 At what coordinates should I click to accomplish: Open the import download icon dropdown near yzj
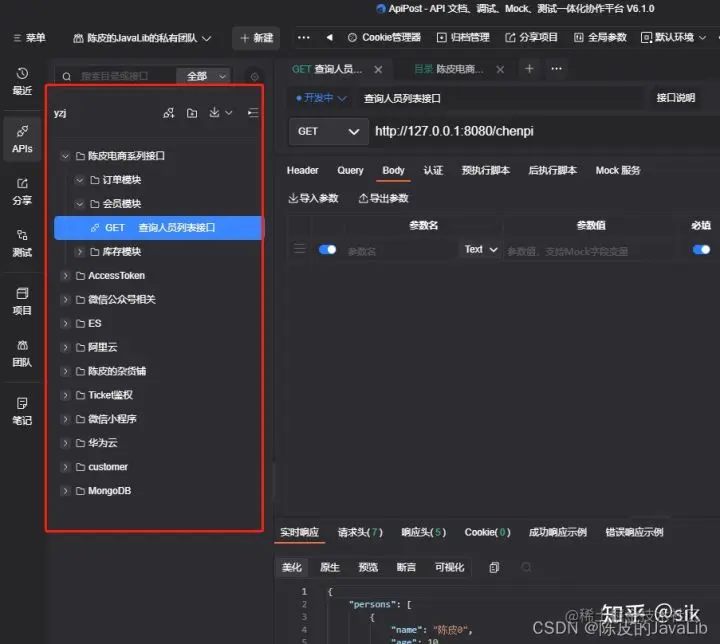pyautogui.click(x=220, y=113)
